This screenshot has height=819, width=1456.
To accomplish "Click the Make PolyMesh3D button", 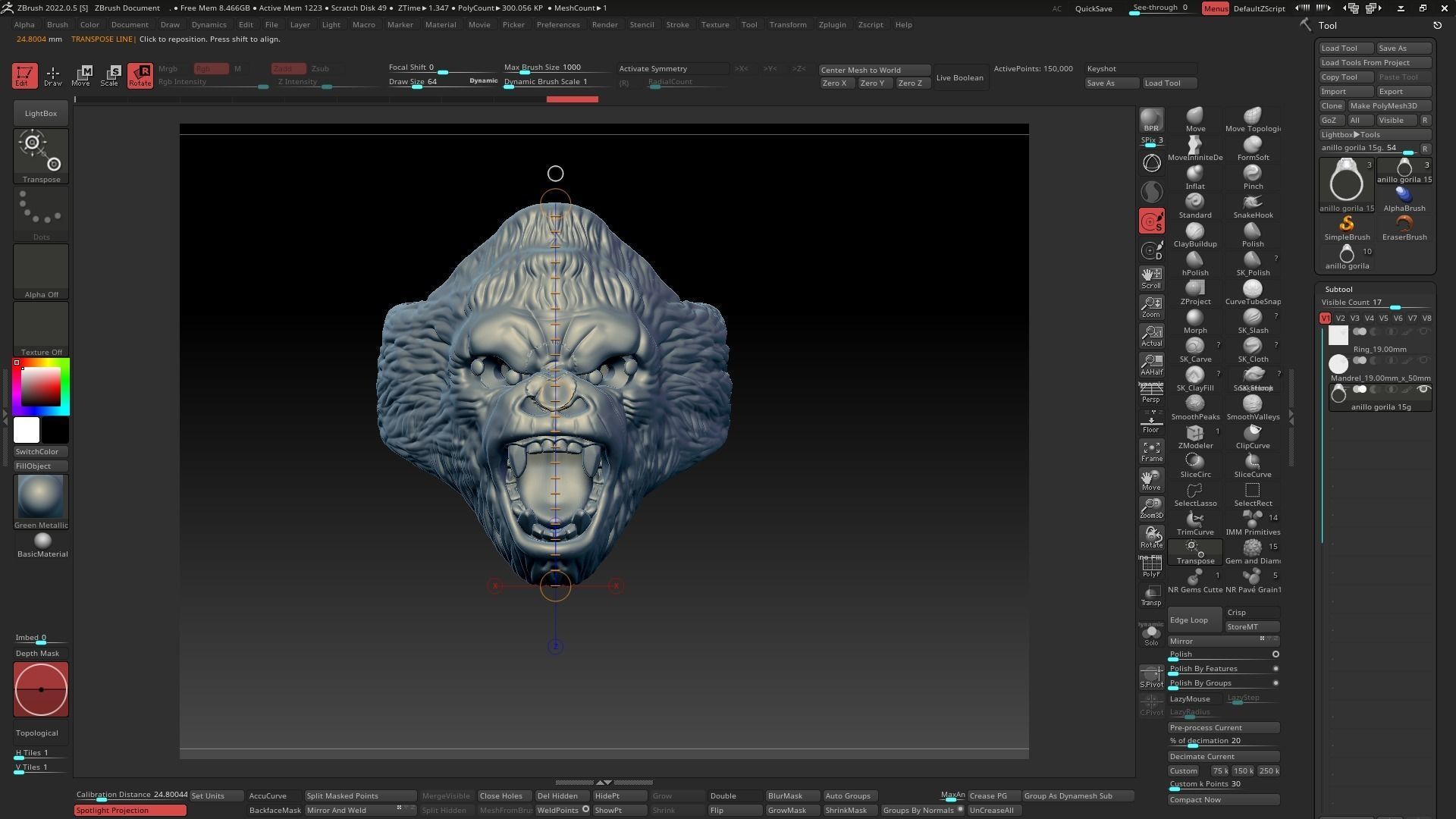I will coord(1390,105).
